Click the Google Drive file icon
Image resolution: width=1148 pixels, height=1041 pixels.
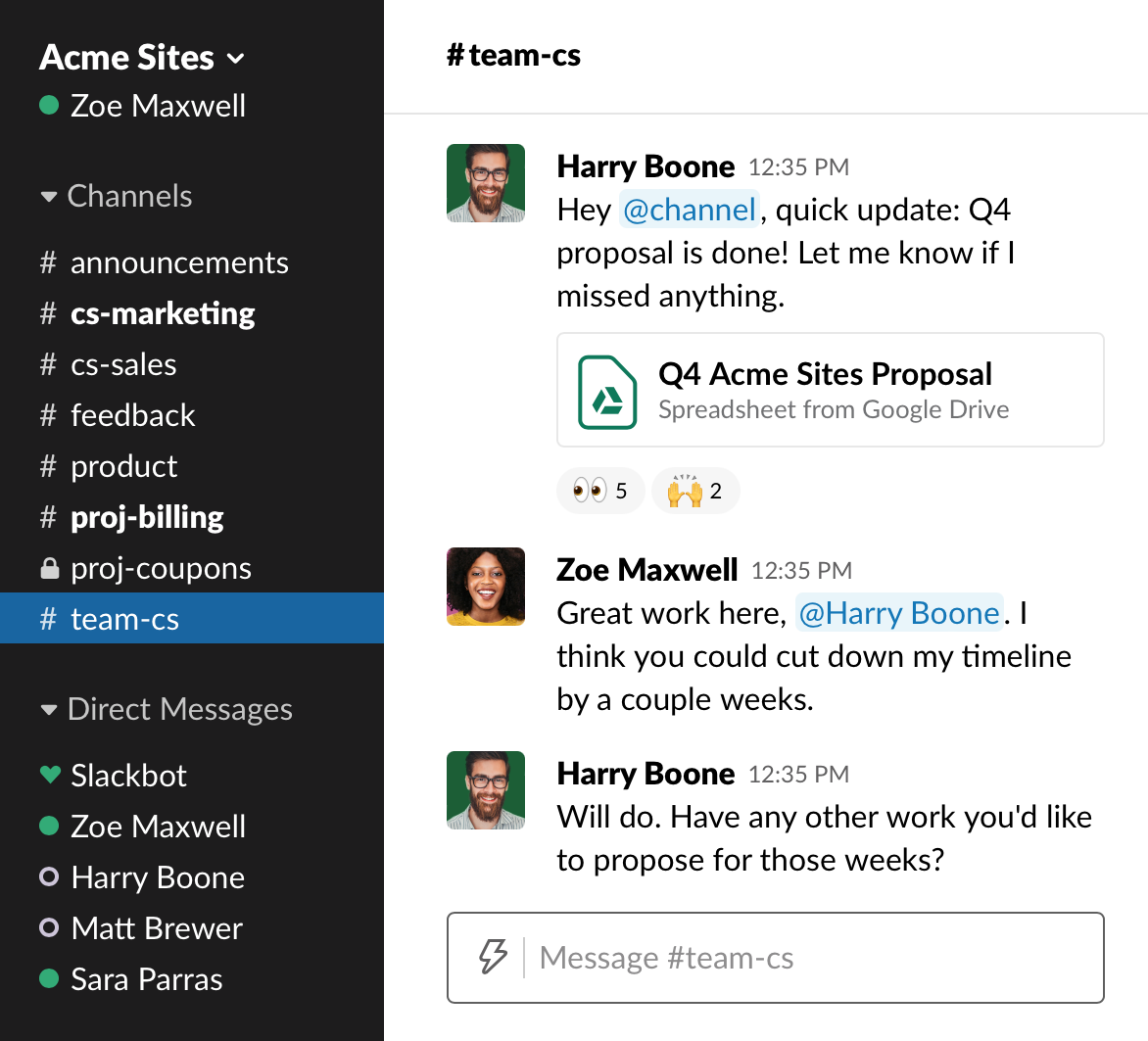pos(607,392)
